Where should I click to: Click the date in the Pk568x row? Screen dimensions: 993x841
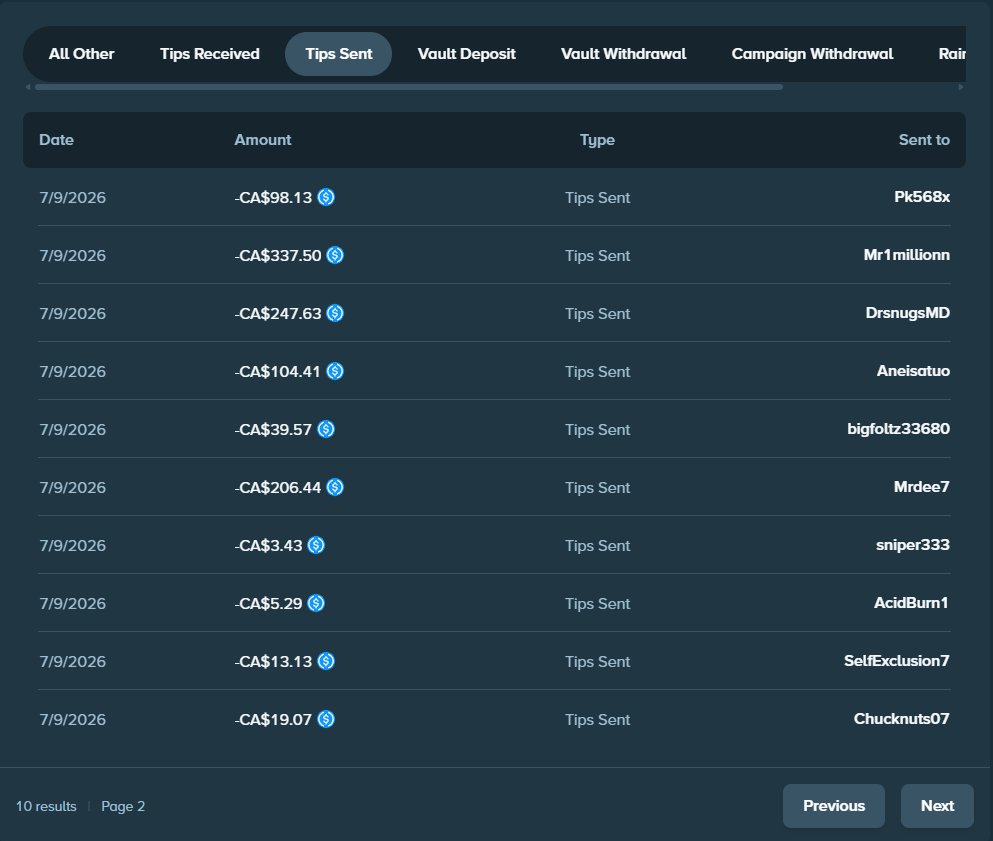pos(72,198)
